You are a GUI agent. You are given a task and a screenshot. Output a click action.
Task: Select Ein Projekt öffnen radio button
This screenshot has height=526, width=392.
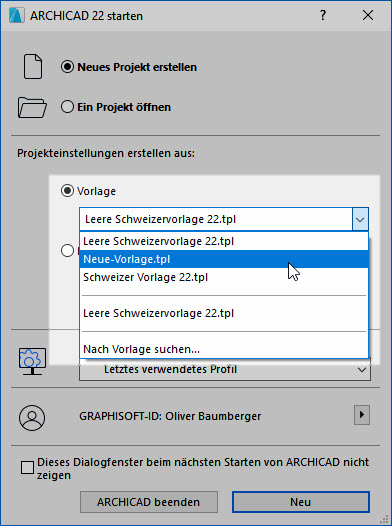[x=67, y=107]
